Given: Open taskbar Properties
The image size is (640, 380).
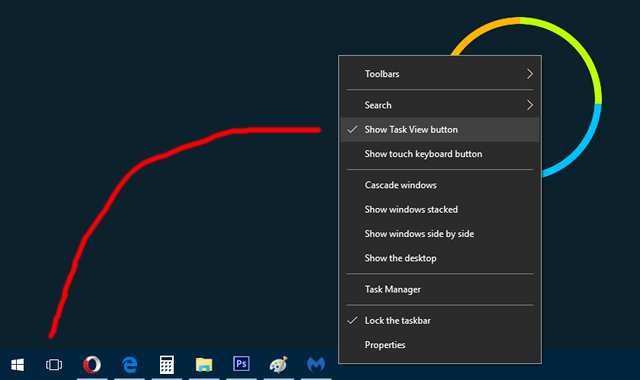Looking at the screenshot, I should click(440, 345).
